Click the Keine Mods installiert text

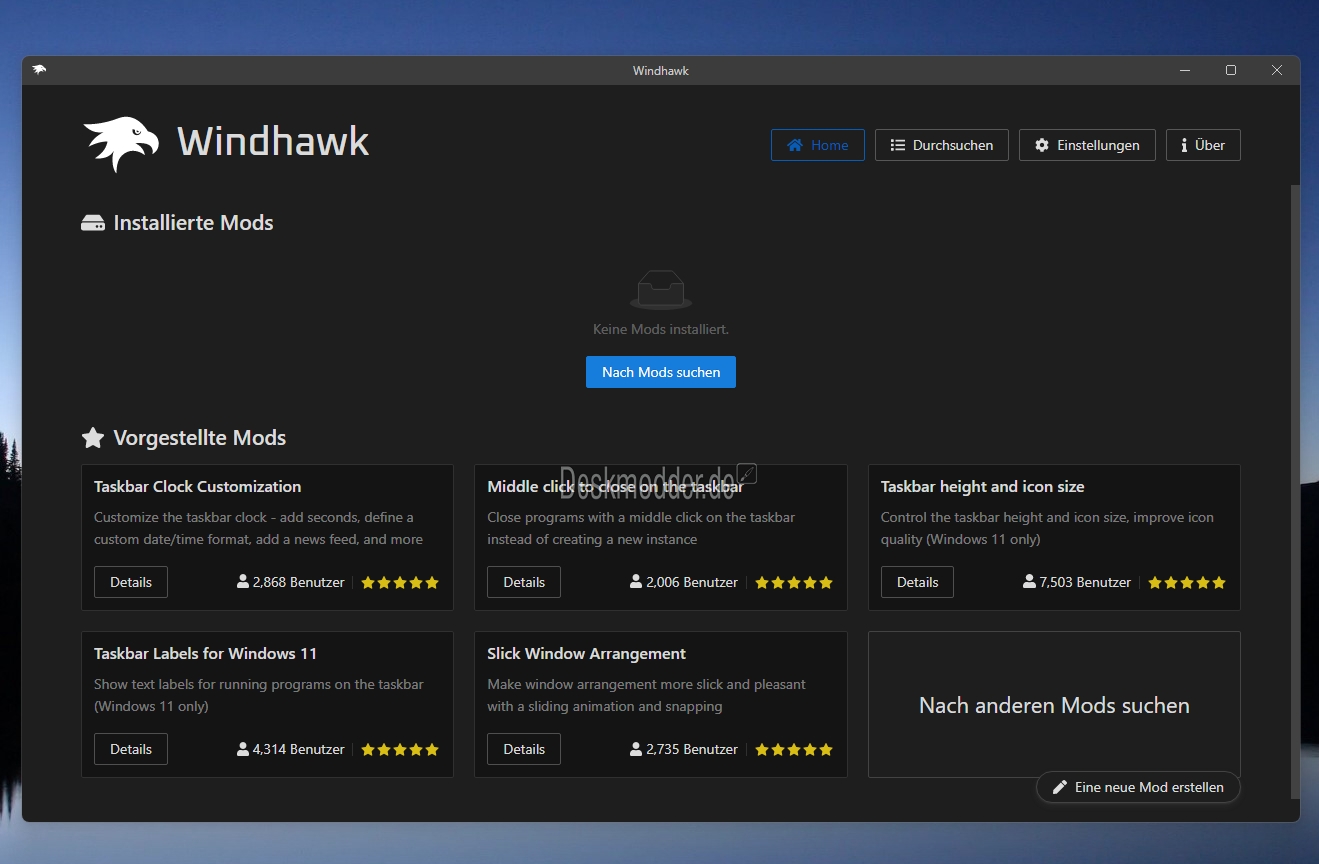click(x=661, y=329)
